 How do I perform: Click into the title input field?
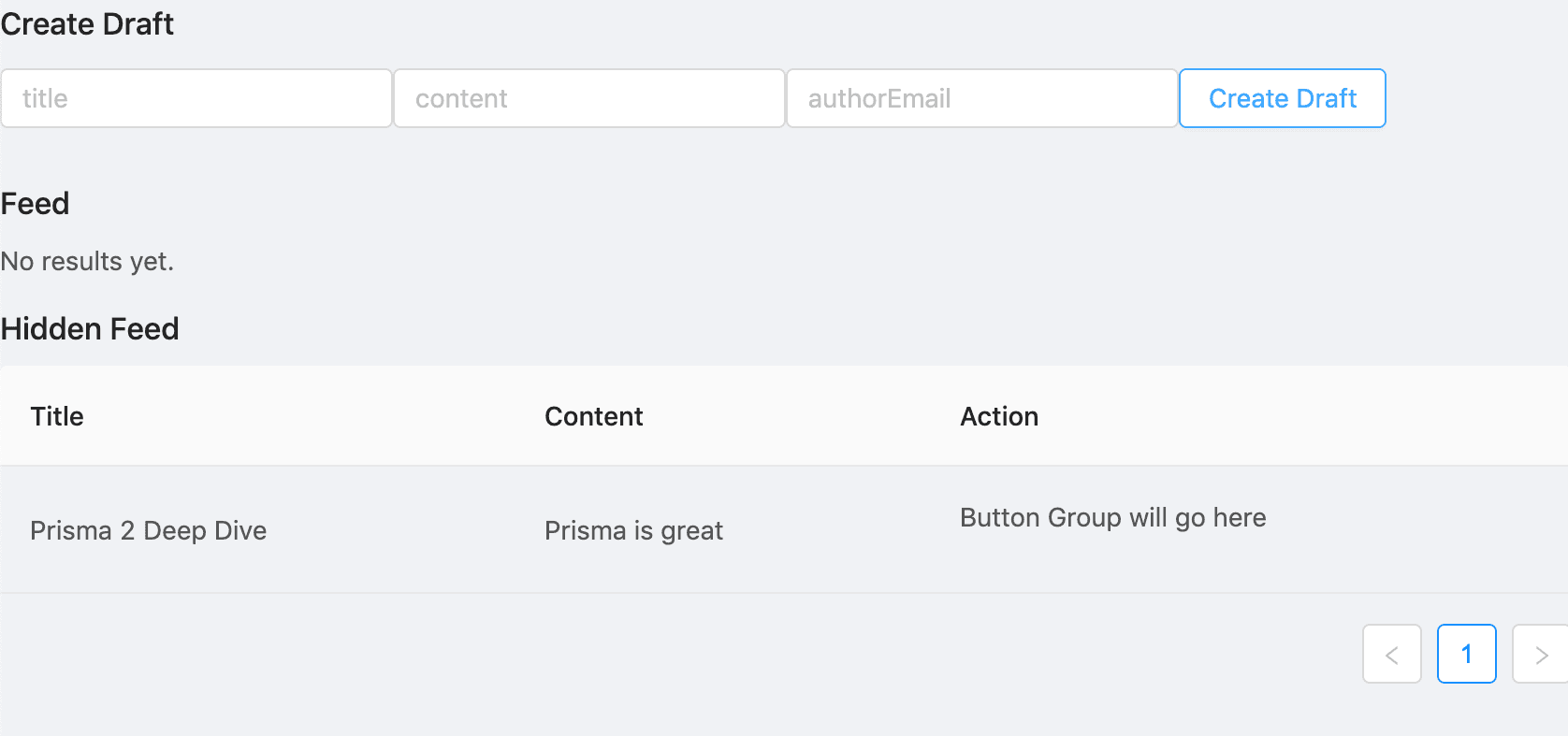coord(196,97)
